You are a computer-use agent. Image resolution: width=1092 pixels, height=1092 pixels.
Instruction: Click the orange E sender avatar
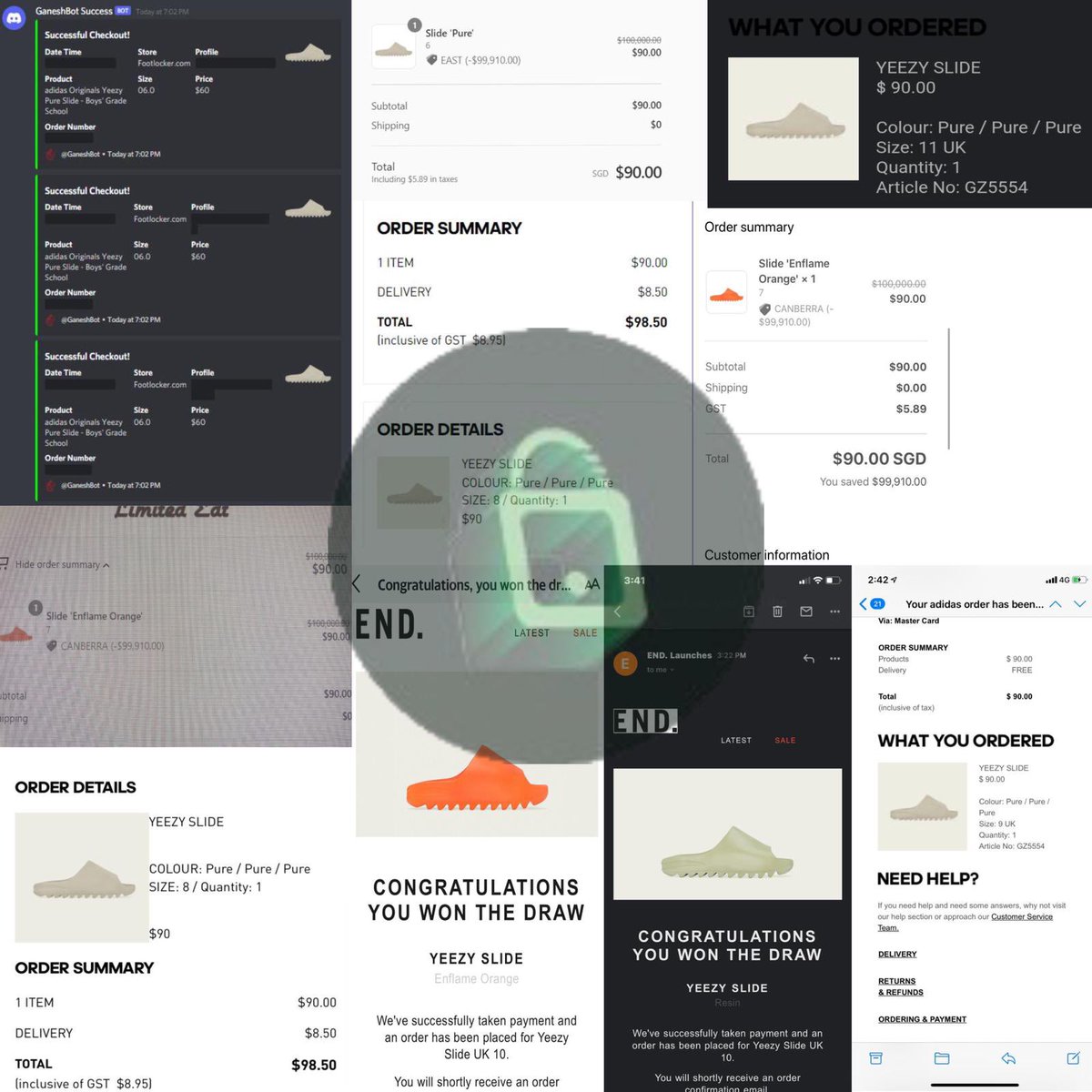coord(625,663)
